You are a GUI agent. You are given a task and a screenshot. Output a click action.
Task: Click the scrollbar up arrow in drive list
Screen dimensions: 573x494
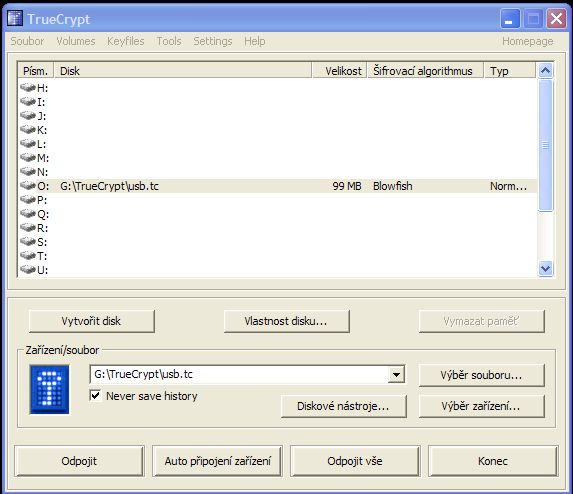(546, 71)
